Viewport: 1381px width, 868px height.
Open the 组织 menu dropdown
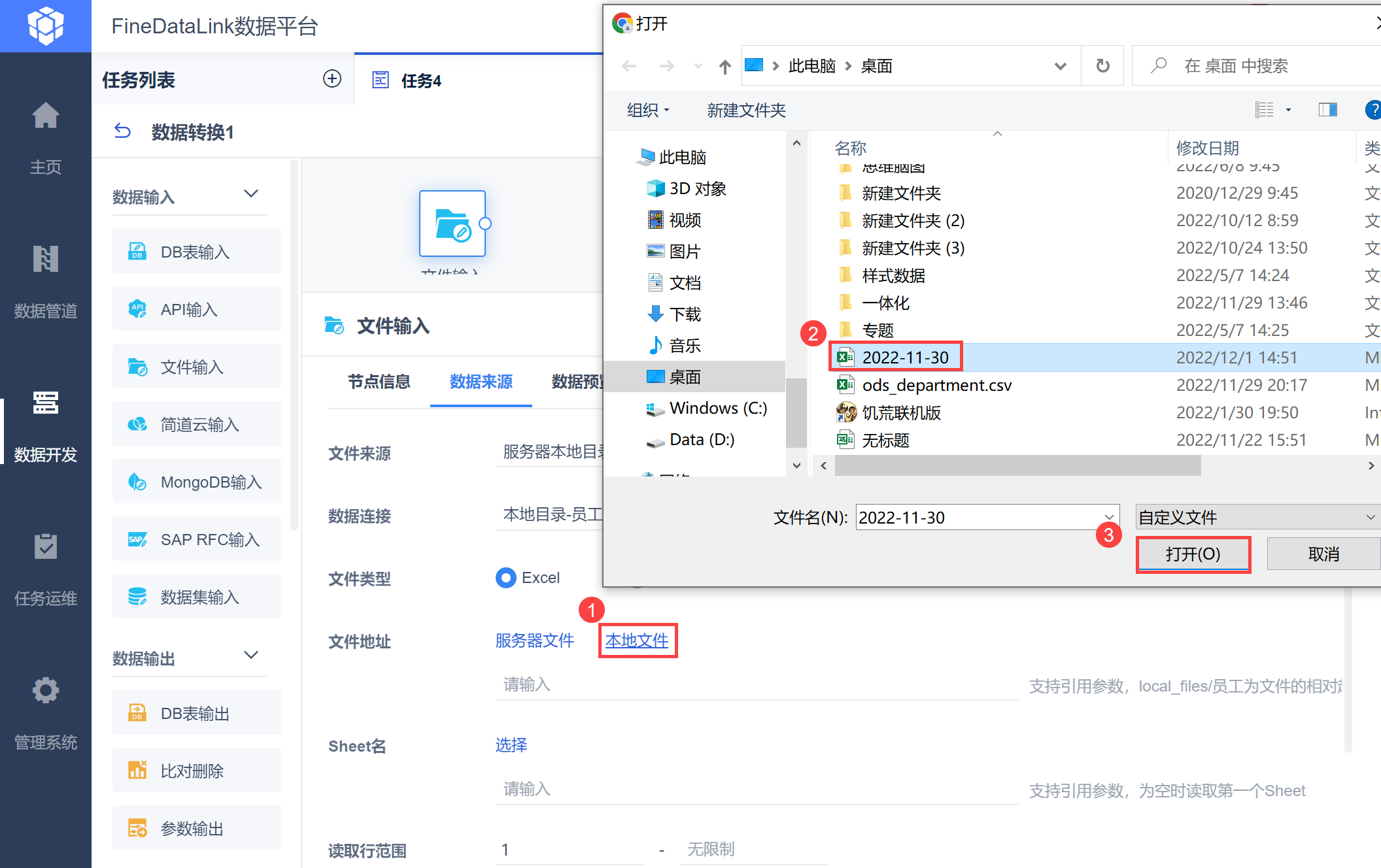648,110
